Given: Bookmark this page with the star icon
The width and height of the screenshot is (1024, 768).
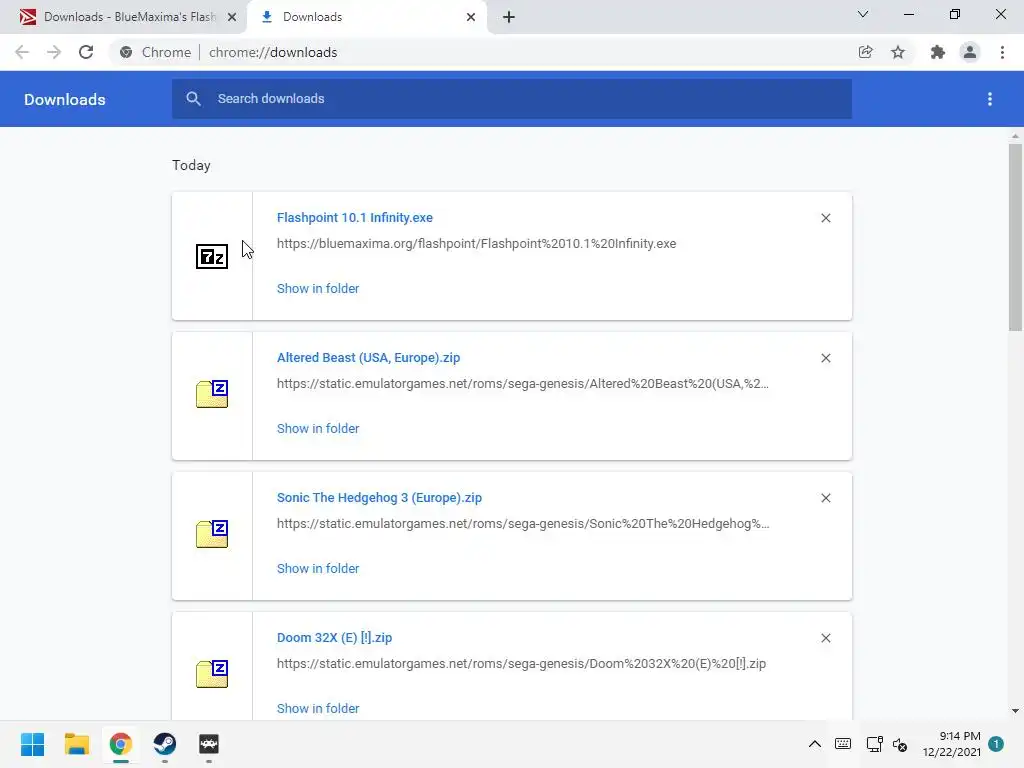Looking at the screenshot, I should [x=898, y=52].
